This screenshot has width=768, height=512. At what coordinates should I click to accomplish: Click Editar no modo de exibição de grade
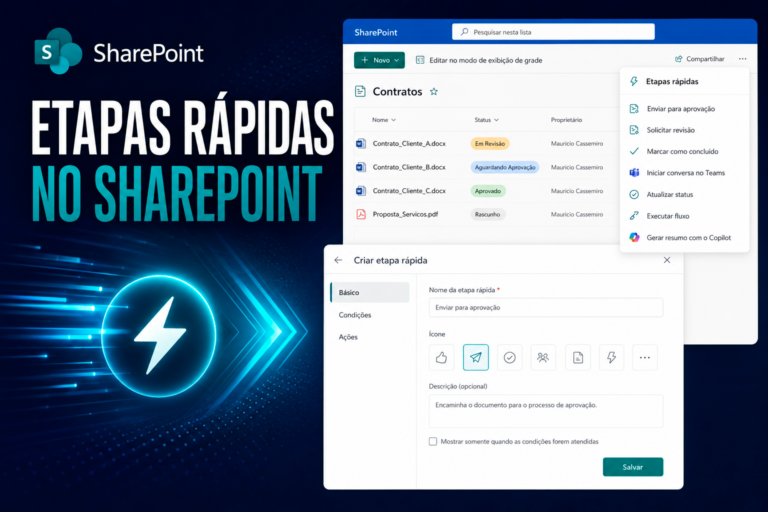point(485,60)
